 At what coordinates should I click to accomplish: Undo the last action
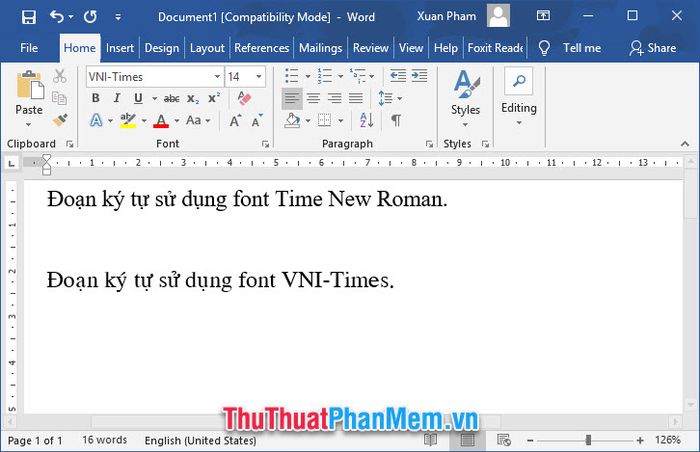[x=56, y=17]
